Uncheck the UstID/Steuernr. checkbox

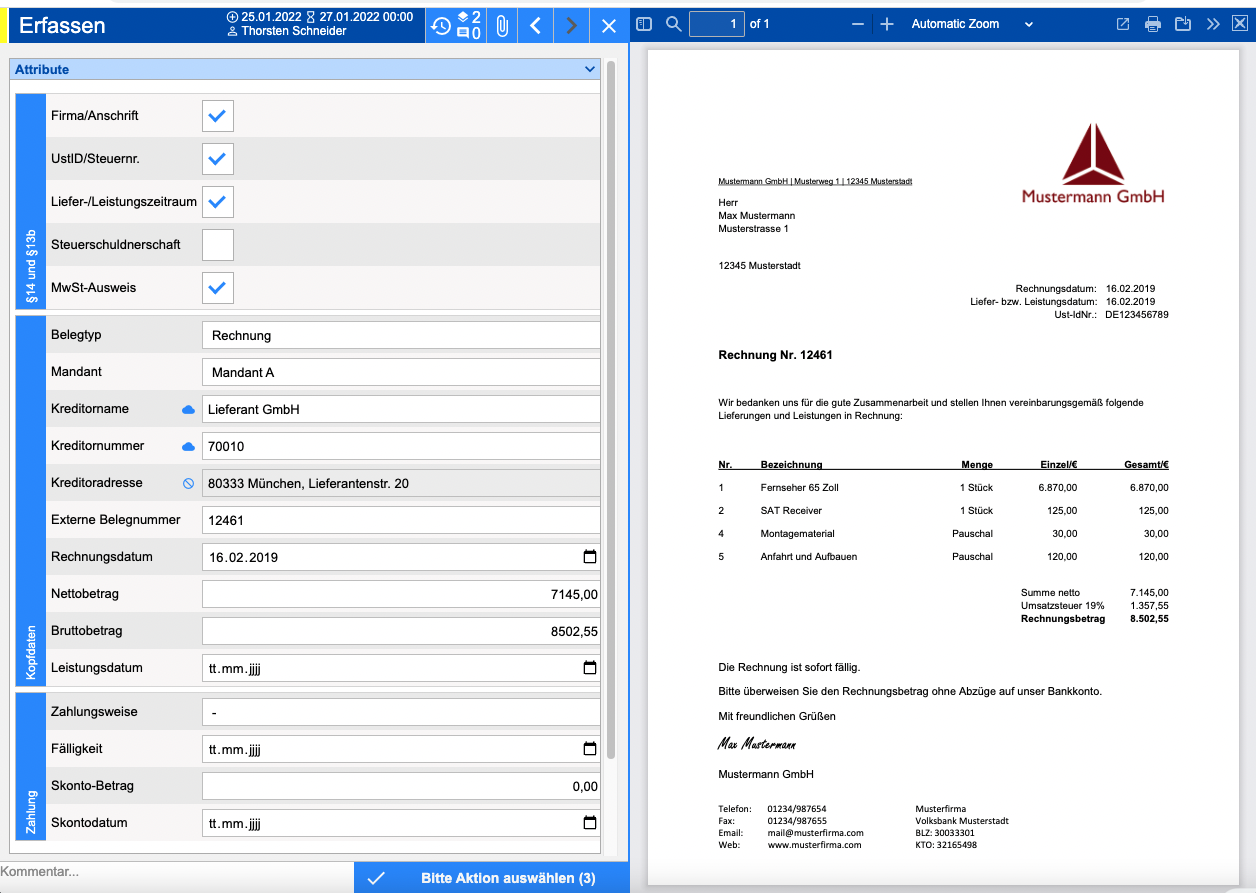[218, 159]
